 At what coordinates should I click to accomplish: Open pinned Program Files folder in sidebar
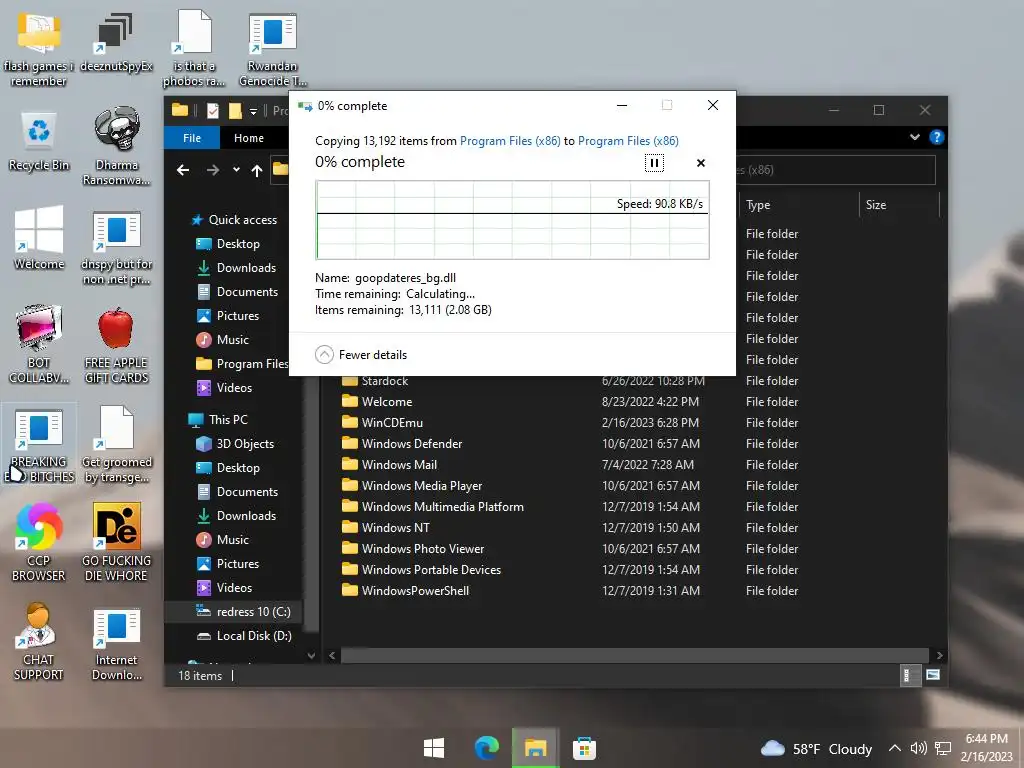242,364
